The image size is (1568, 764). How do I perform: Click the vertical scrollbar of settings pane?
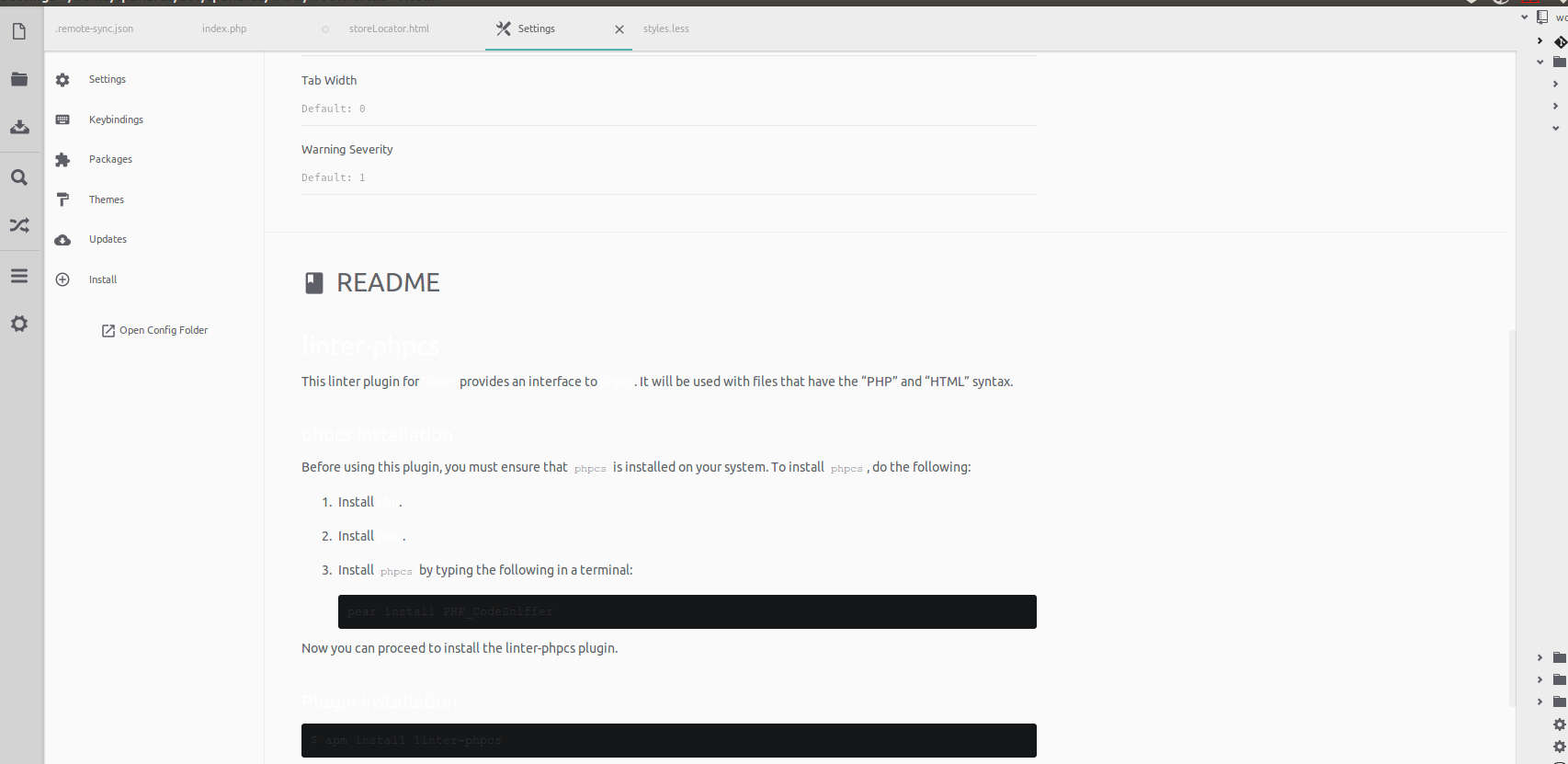(1512, 517)
